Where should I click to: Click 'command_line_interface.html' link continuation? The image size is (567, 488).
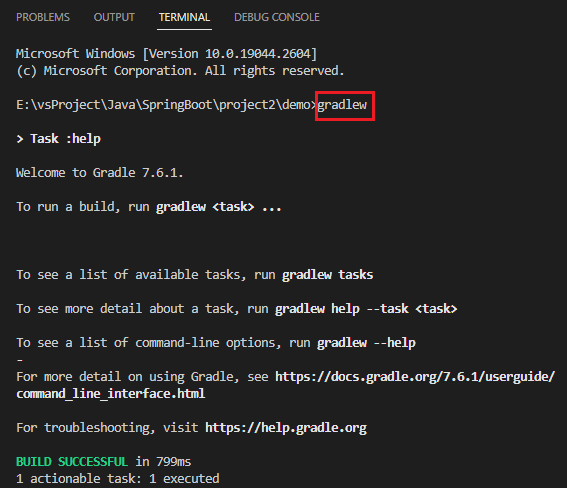[x=111, y=394]
